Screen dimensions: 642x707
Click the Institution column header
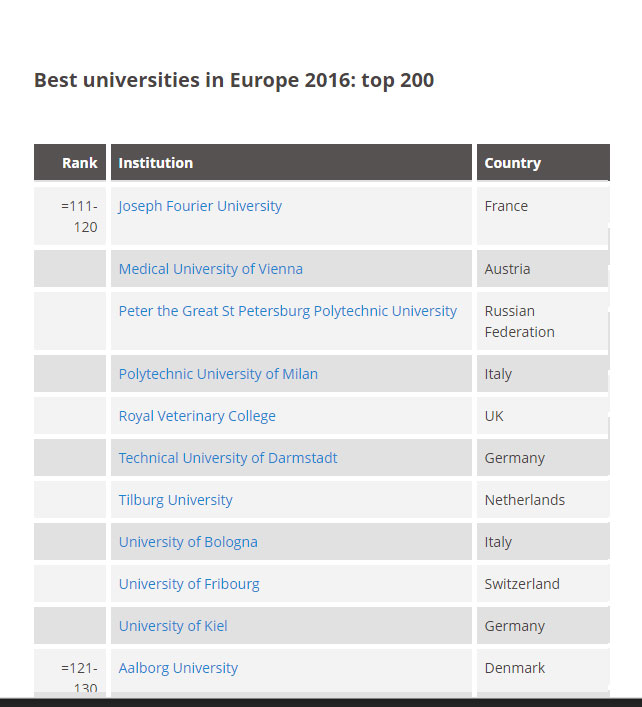click(291, 162)
